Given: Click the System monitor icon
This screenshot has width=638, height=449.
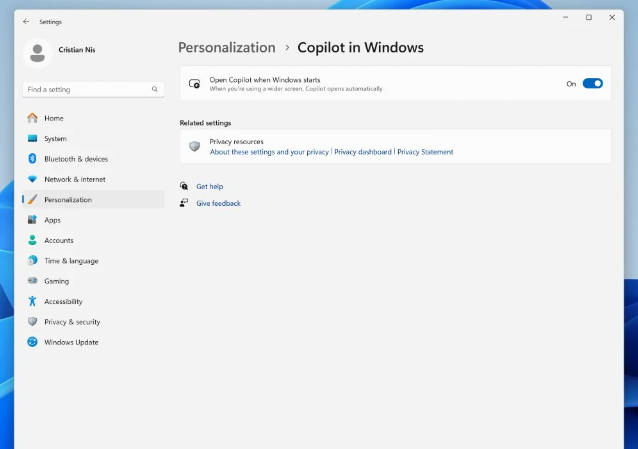Looking at the screenshot, I should 33,138.
